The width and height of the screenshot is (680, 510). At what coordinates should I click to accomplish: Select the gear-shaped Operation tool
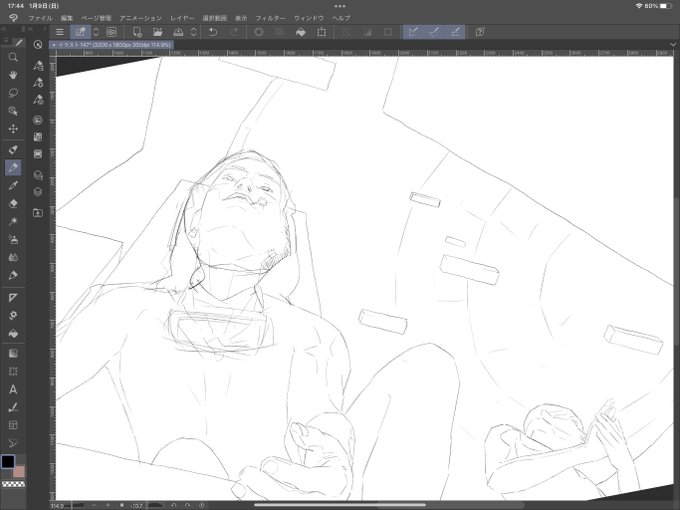click(13, 315)
